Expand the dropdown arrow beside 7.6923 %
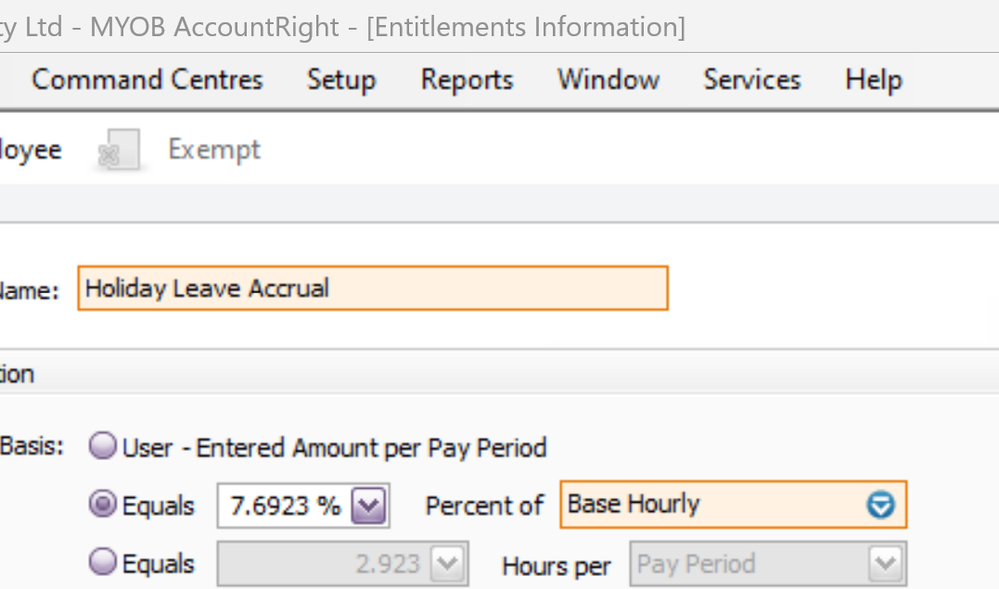Screen dimensions: 999x589 (369, 506)
